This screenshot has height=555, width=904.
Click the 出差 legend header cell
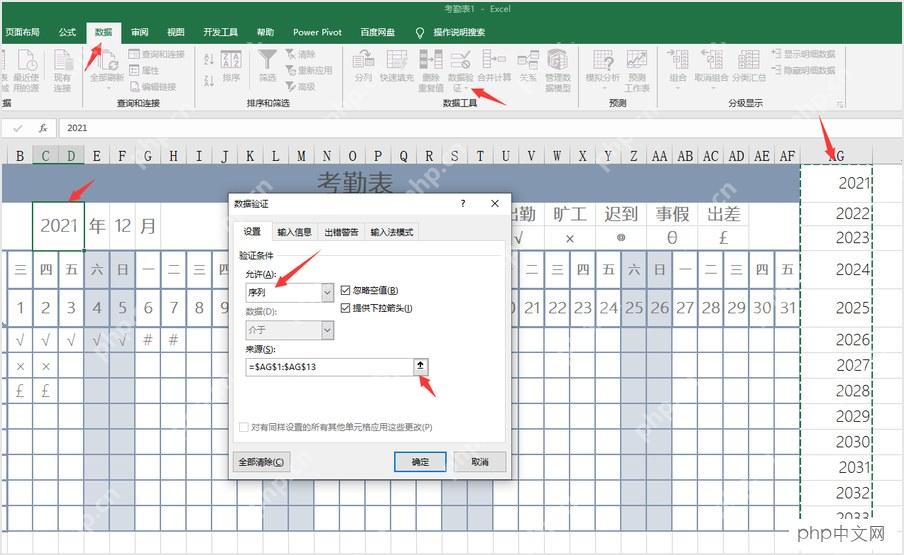724,214
